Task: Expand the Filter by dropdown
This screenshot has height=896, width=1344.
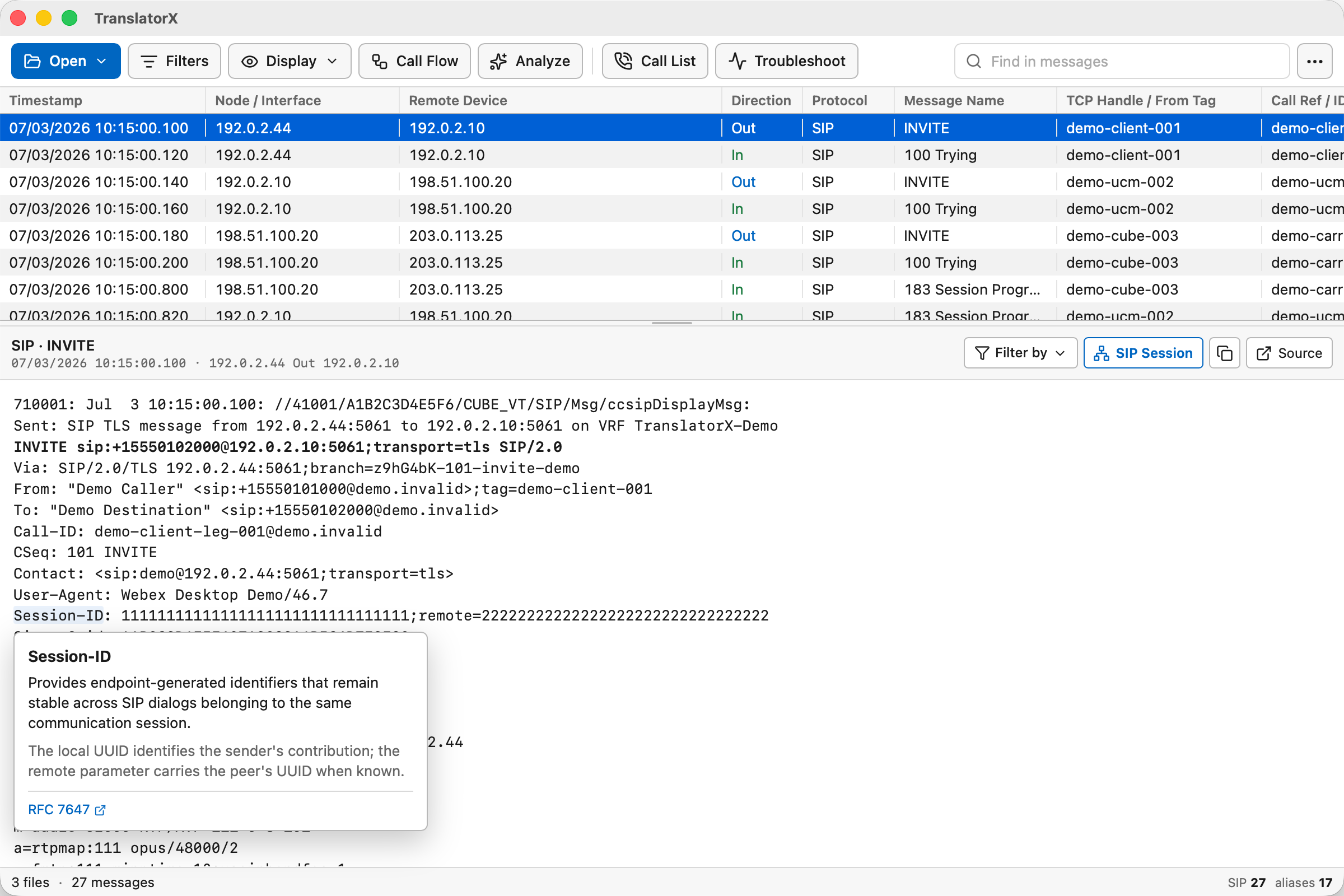Action: [x=1020, y=353]
